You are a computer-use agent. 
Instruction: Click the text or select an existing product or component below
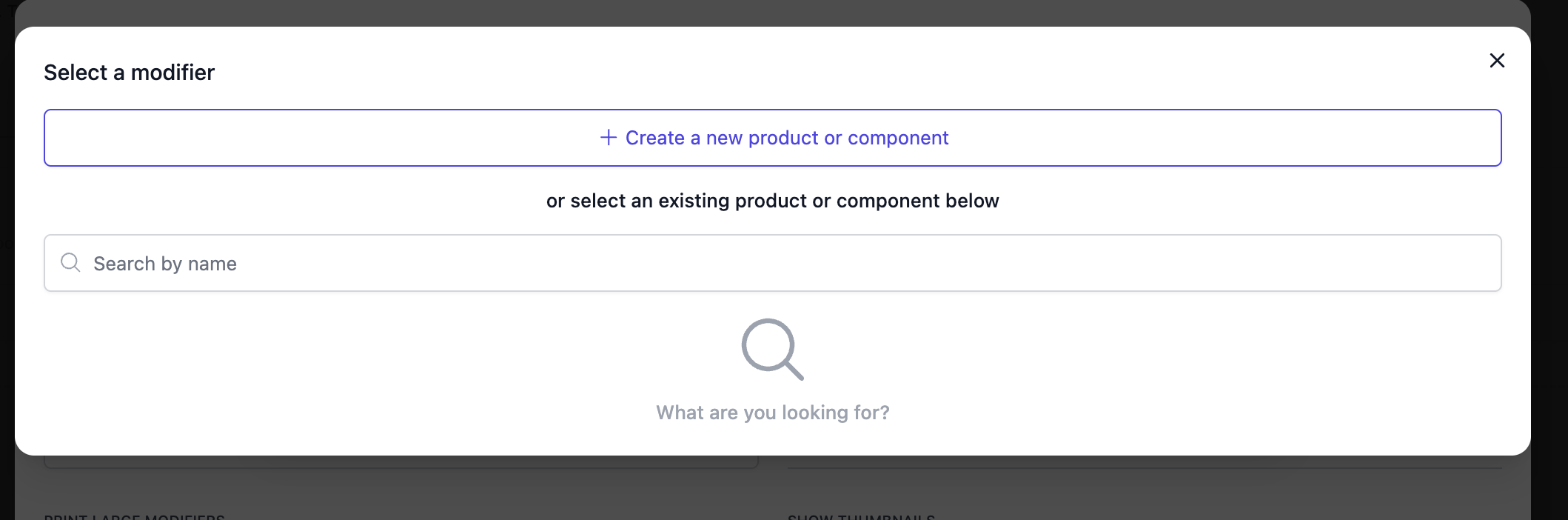click(772, 201)
